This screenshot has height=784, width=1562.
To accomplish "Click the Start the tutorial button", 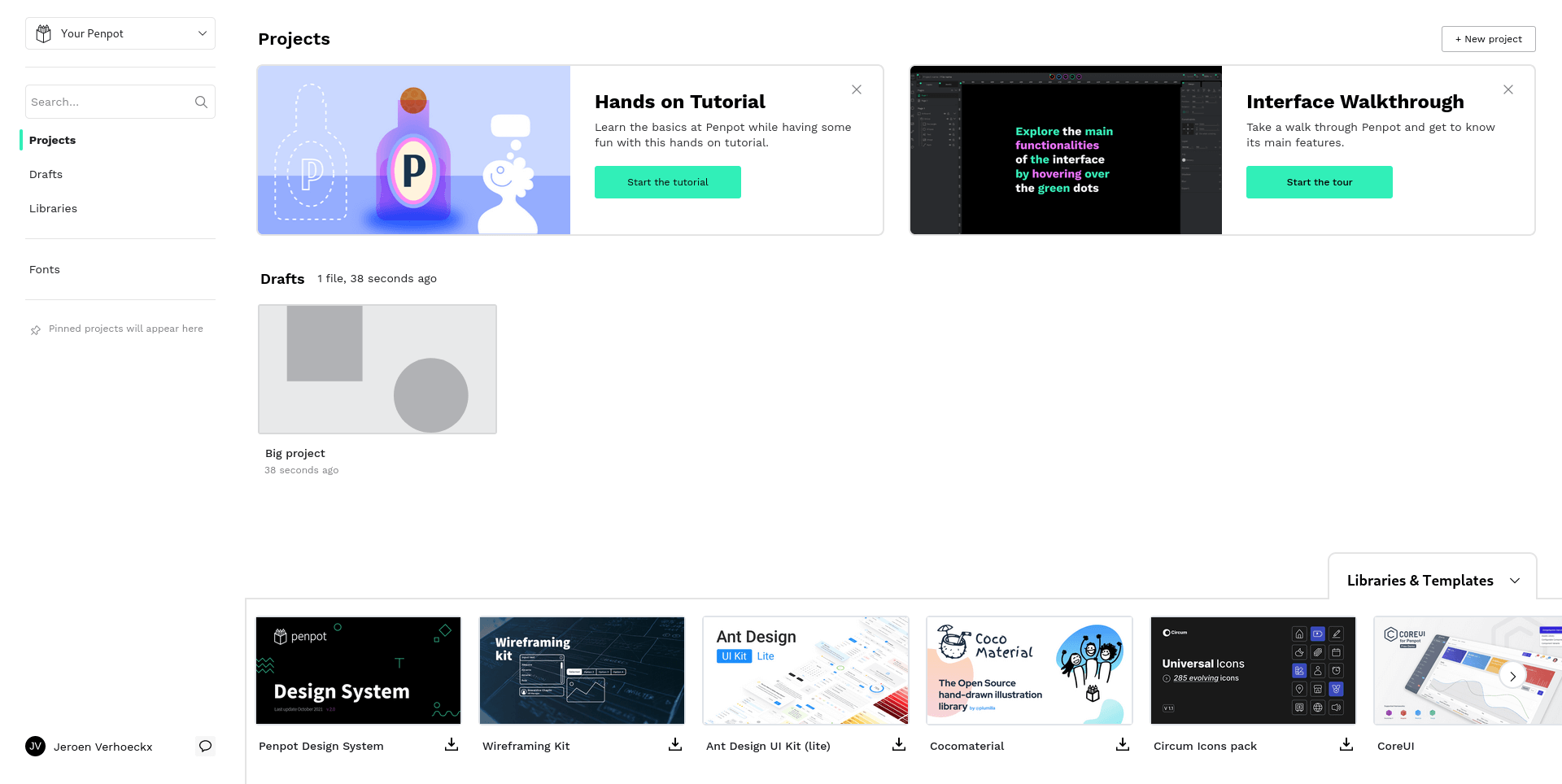I will 667,182.
